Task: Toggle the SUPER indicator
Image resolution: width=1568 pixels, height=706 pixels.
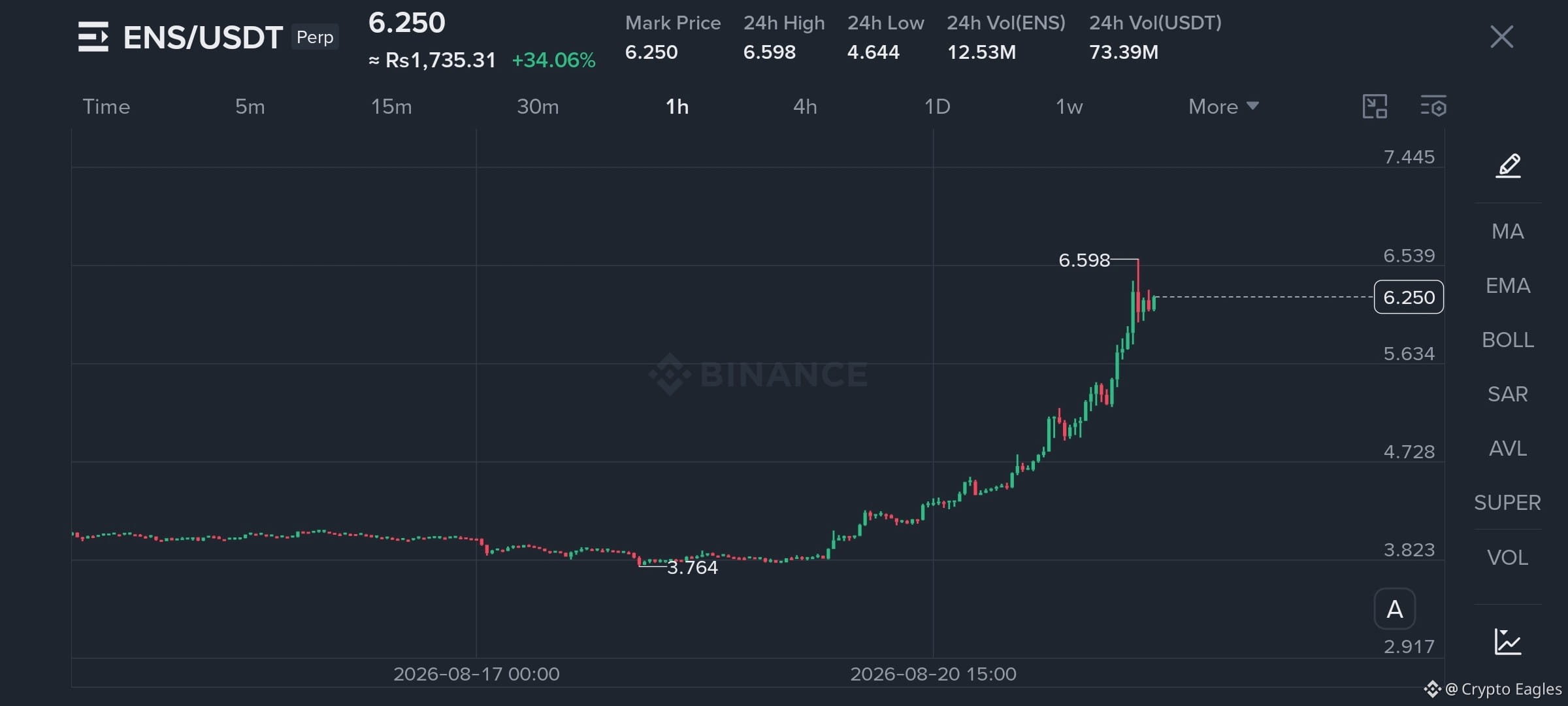Action: pos(1508,502)
